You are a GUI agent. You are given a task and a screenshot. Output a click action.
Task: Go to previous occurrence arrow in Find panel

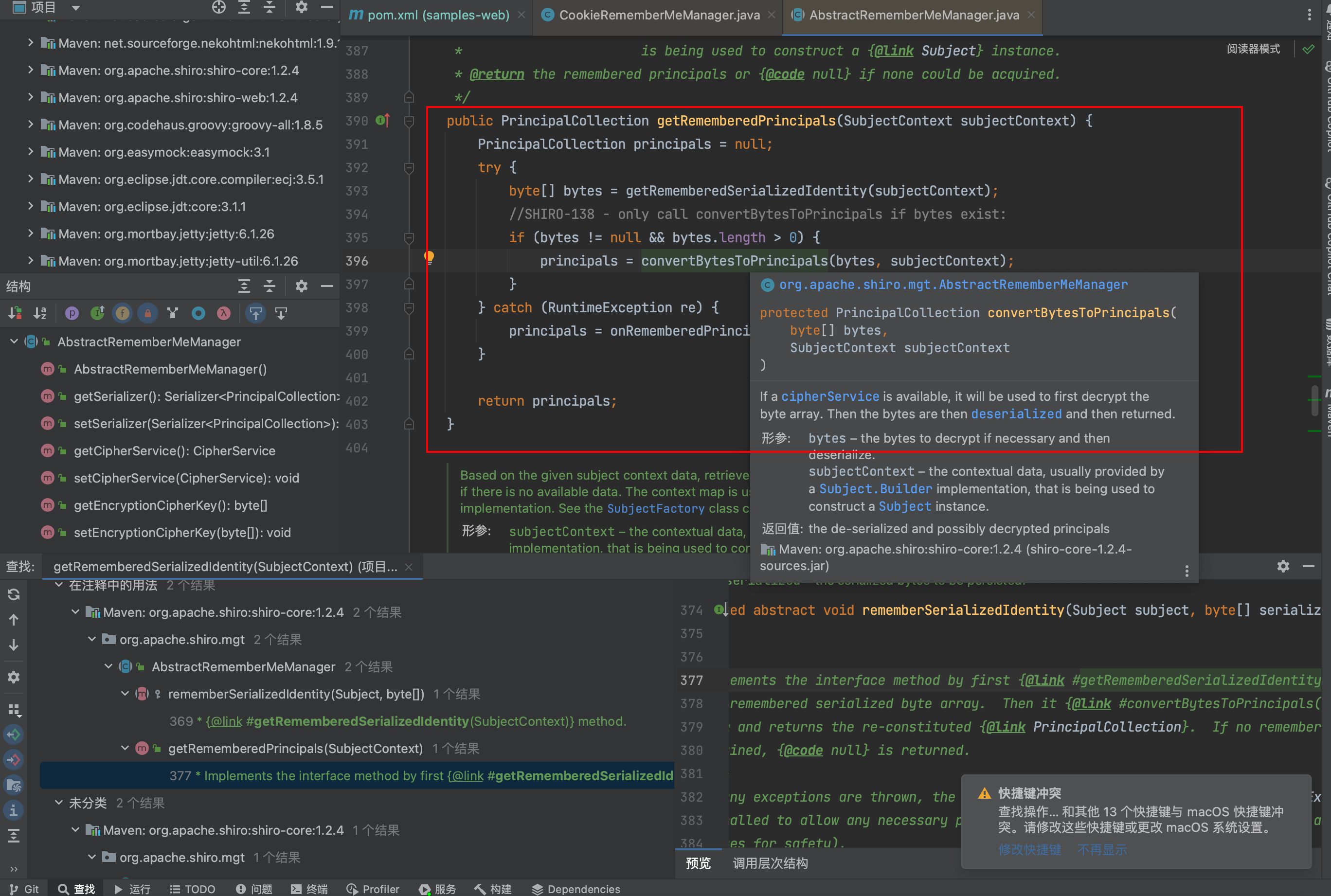[x=14, y=619]
